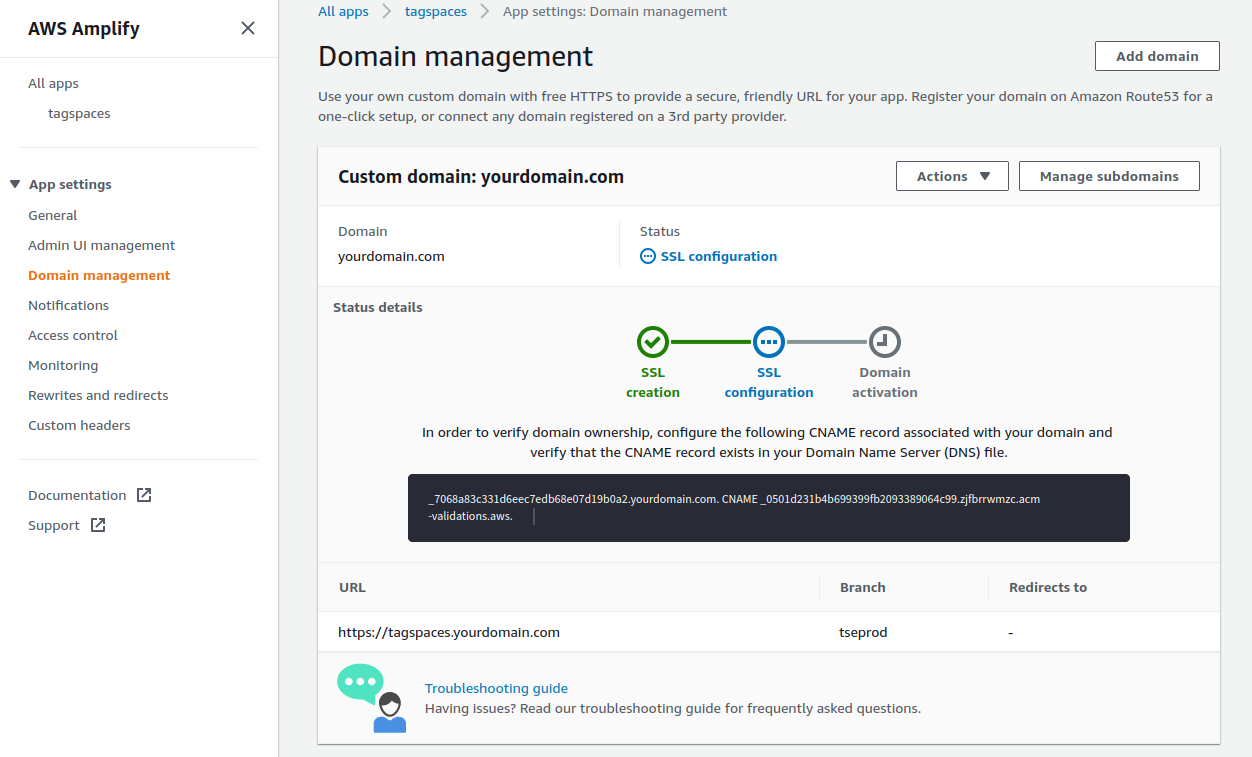Image resolution: width=1252 pixels, height=757 pixels.
Task: Select Domain management in the sidebar
Action: pyautogui.click(x=98, y=275)
